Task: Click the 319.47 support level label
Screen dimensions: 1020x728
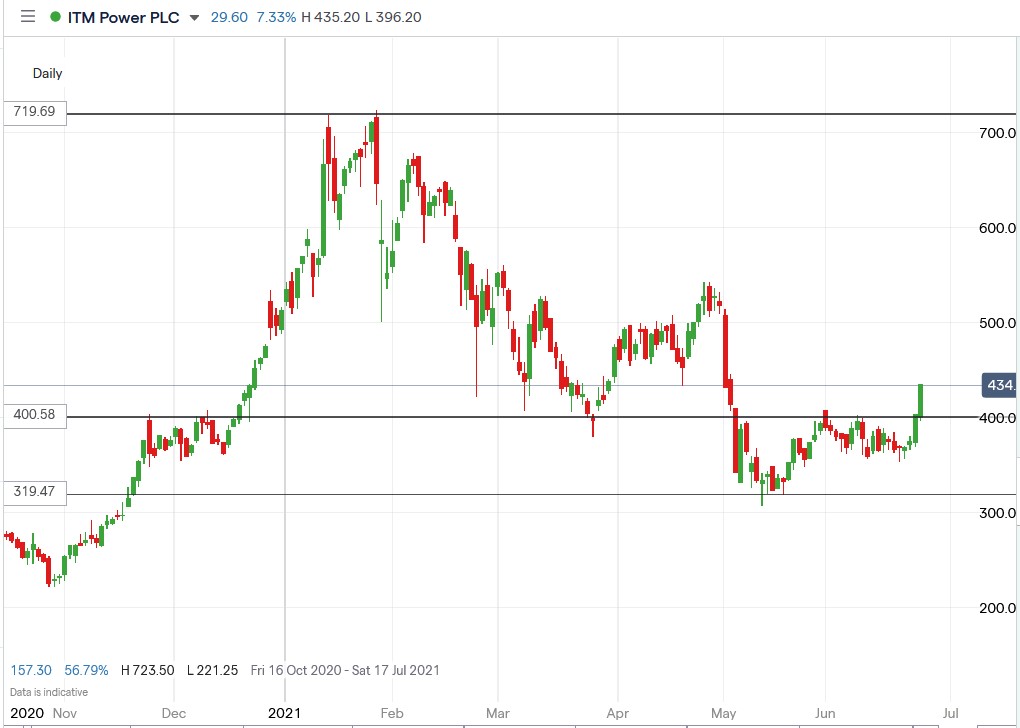Action: [33, 492]
